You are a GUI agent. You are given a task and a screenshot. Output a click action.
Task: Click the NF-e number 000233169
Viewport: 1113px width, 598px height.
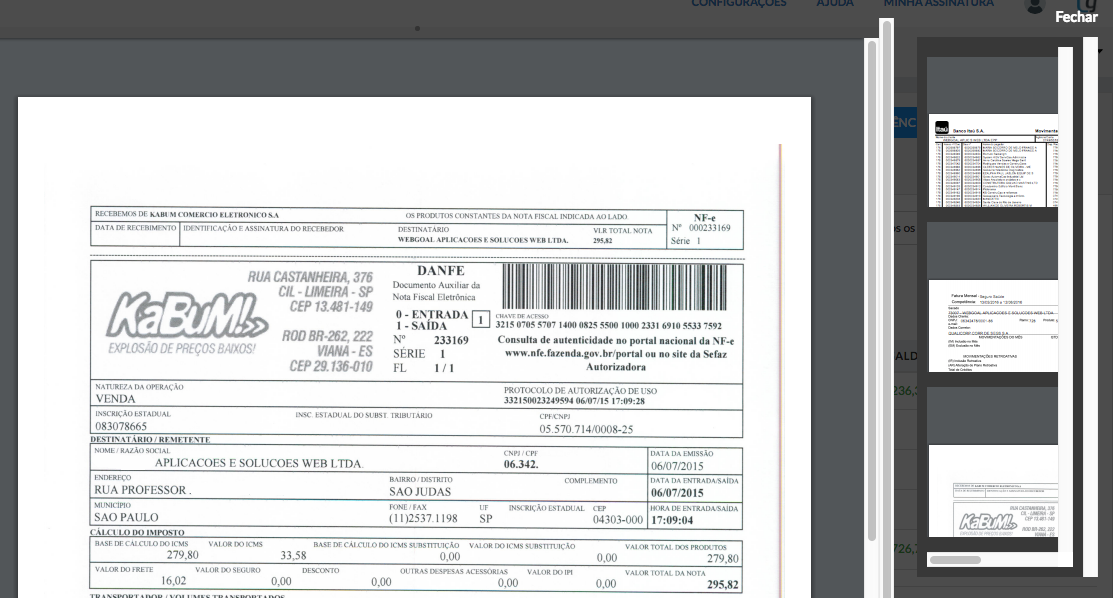click(x=709, y=228)
